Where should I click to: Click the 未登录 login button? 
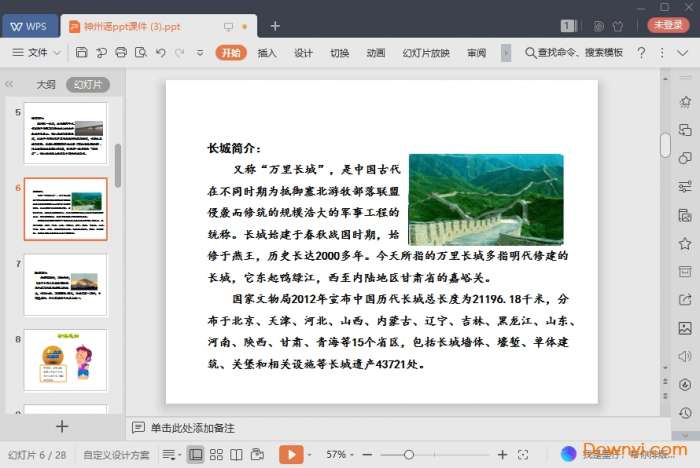[x=667, y=25]
